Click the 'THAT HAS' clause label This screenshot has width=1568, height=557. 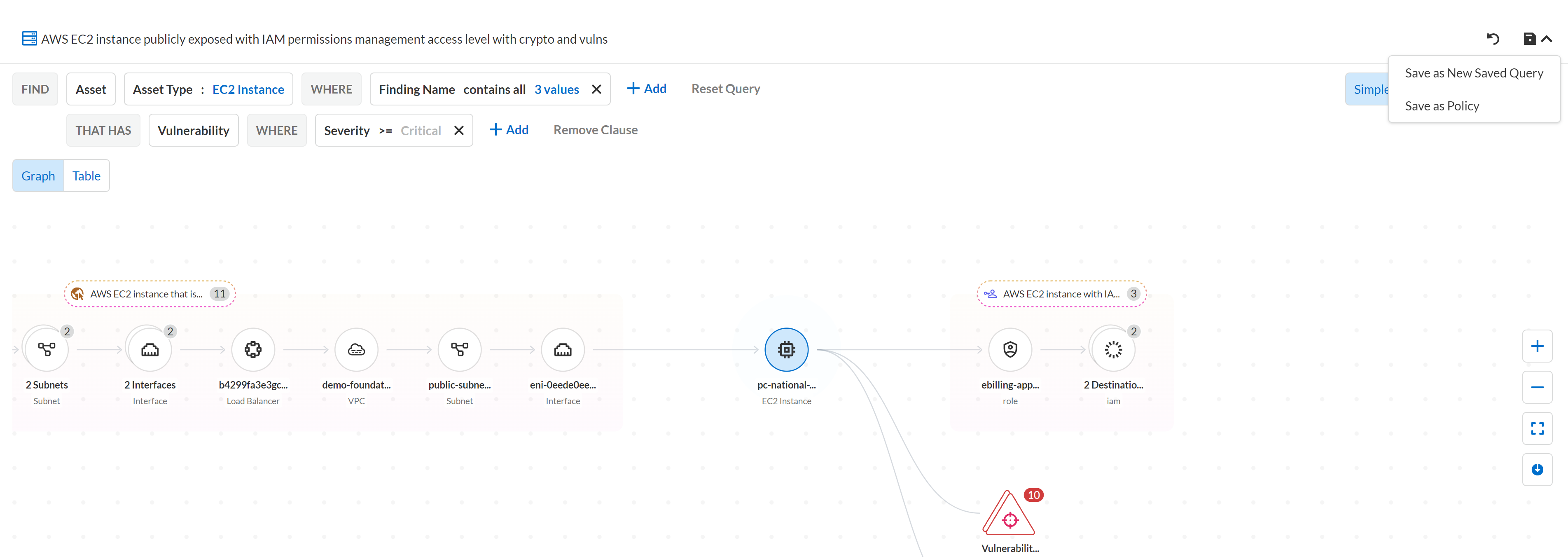point(103,130)
